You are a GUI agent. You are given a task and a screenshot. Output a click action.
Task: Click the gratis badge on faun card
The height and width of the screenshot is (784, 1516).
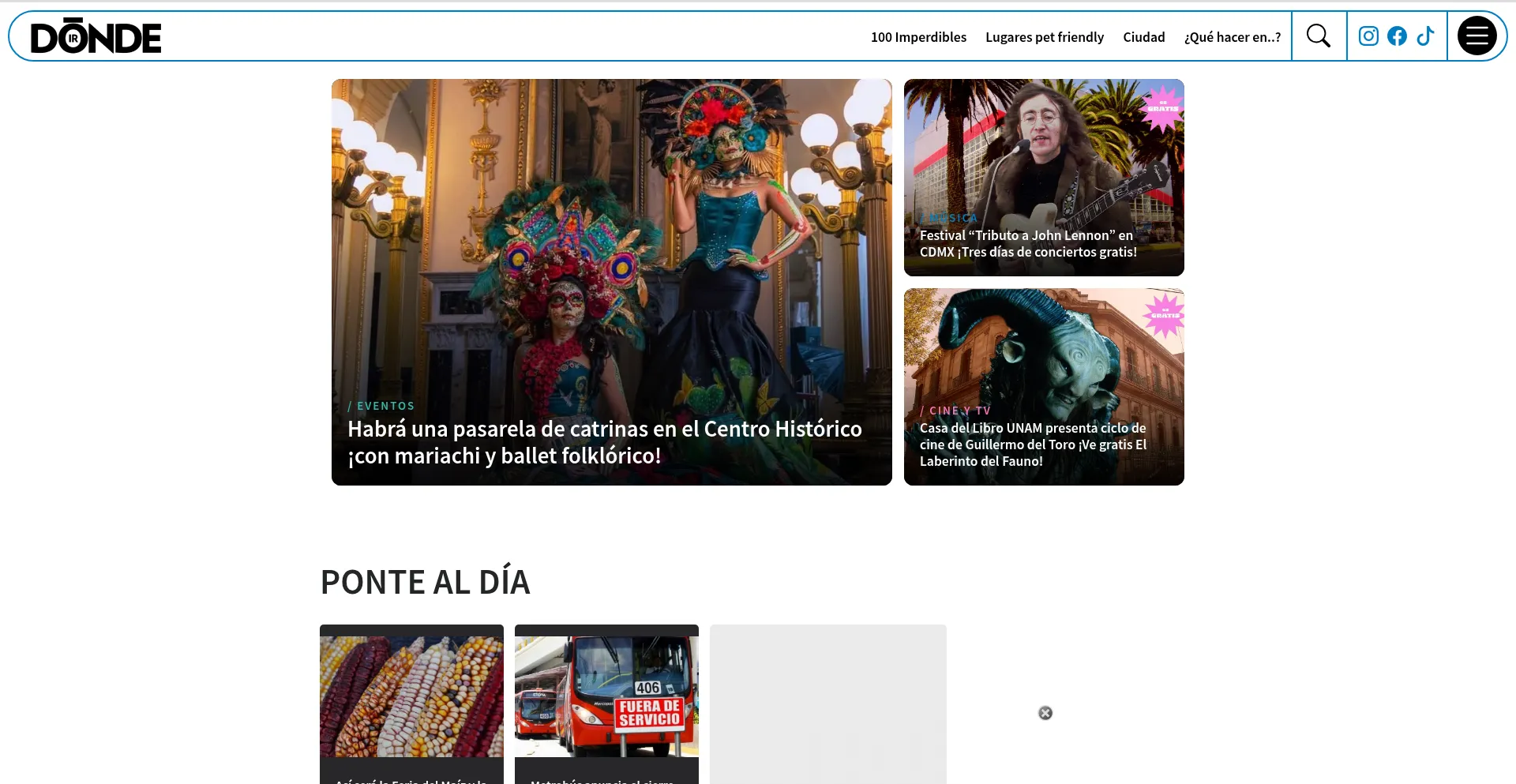pos(1164,315)
